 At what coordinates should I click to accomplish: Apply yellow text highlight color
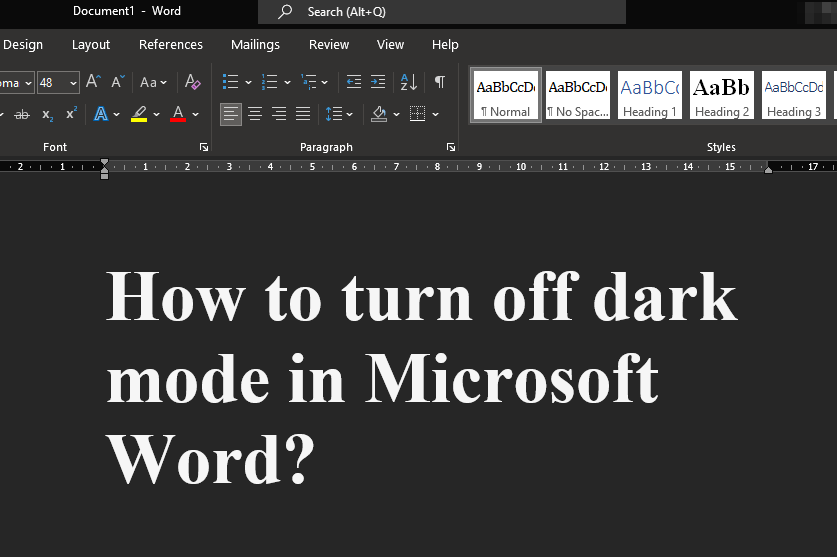[139, 114]
